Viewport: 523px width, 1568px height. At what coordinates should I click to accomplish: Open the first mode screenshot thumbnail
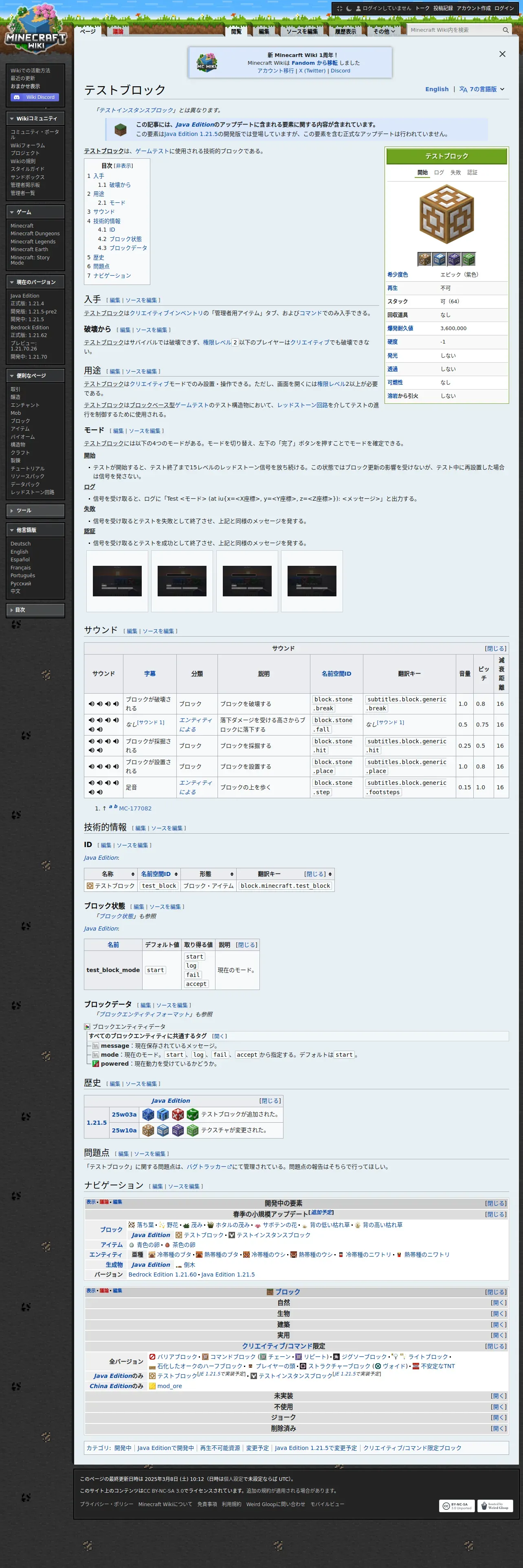tap(117, 581)
